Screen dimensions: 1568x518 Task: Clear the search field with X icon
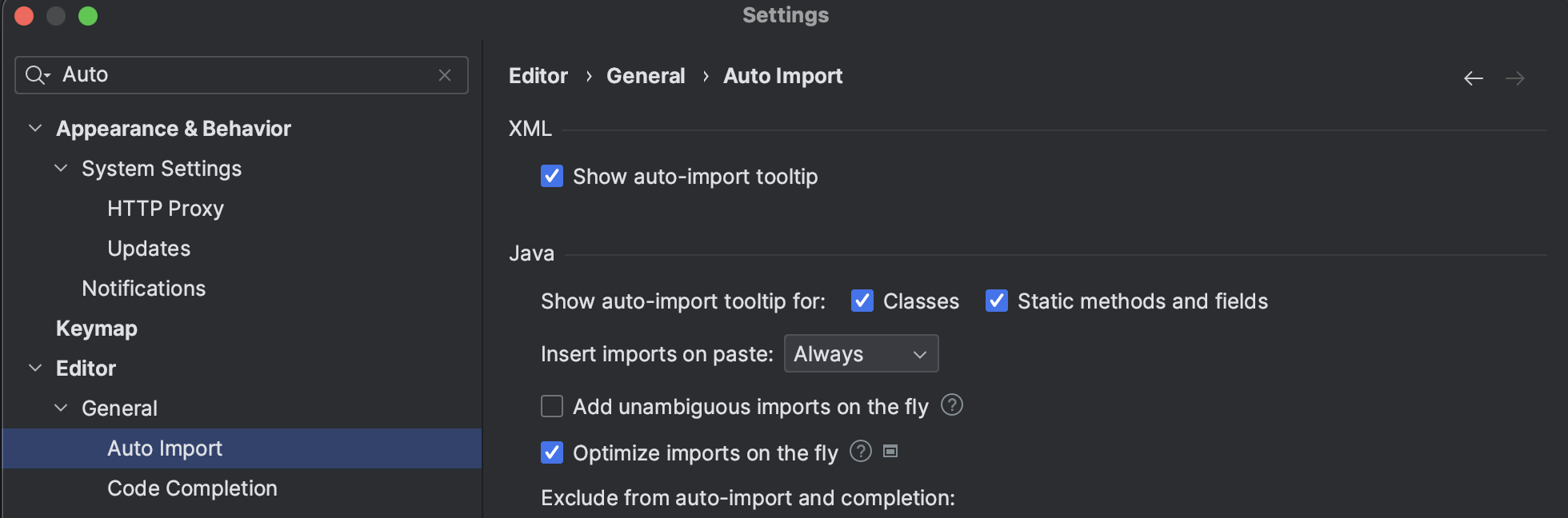[445, 75]
